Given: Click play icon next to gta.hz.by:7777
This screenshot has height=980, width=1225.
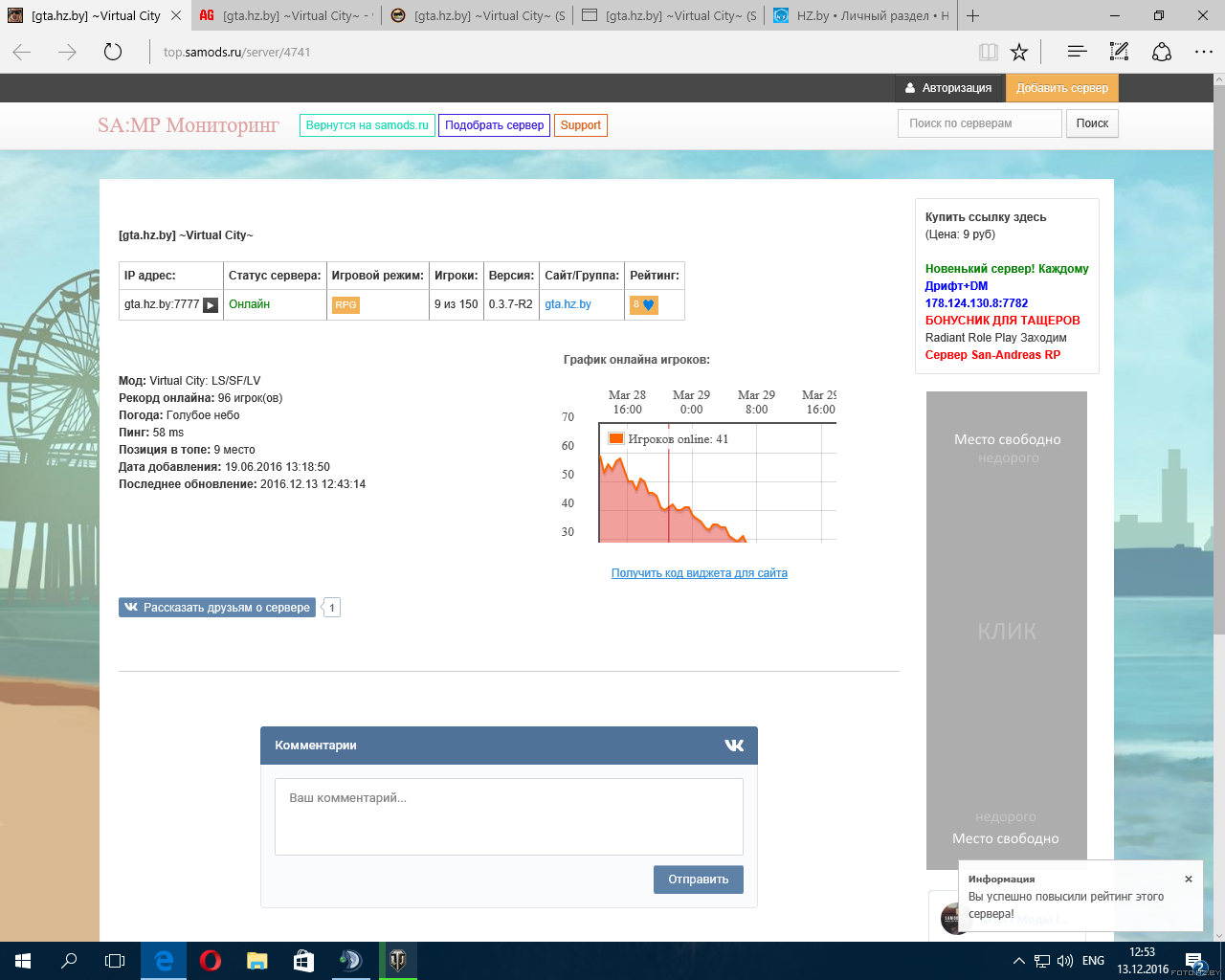Looking at the screenshot, I should tap(211, 305).
